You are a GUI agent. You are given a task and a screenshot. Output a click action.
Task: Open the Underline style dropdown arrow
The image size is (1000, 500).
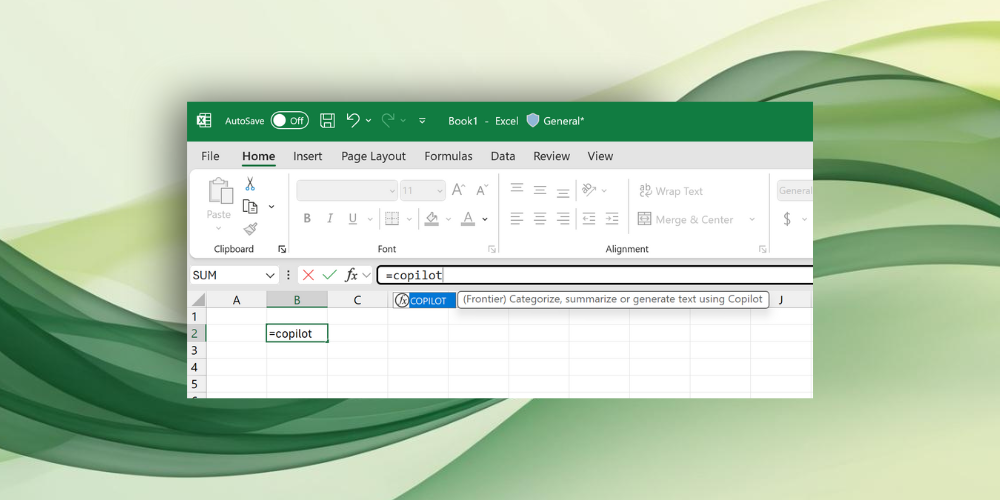(369, 219)
